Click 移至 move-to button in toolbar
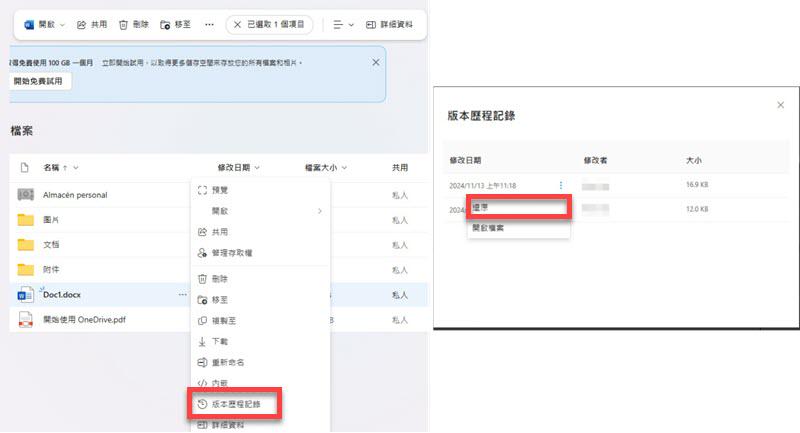Screen dimensions: 800x433 tap(175, 23)
